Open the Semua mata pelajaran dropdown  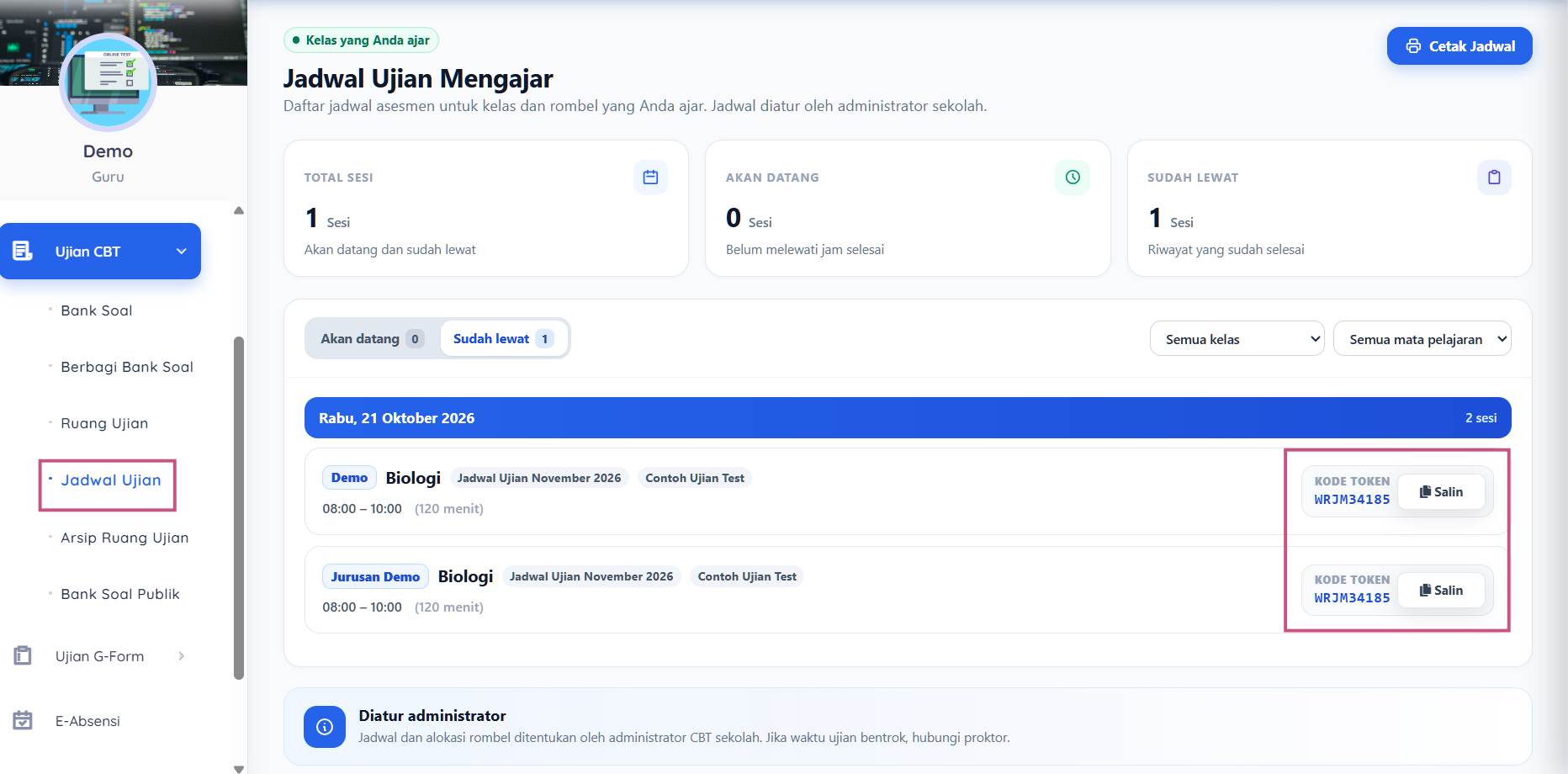[x=1422, y=339]
